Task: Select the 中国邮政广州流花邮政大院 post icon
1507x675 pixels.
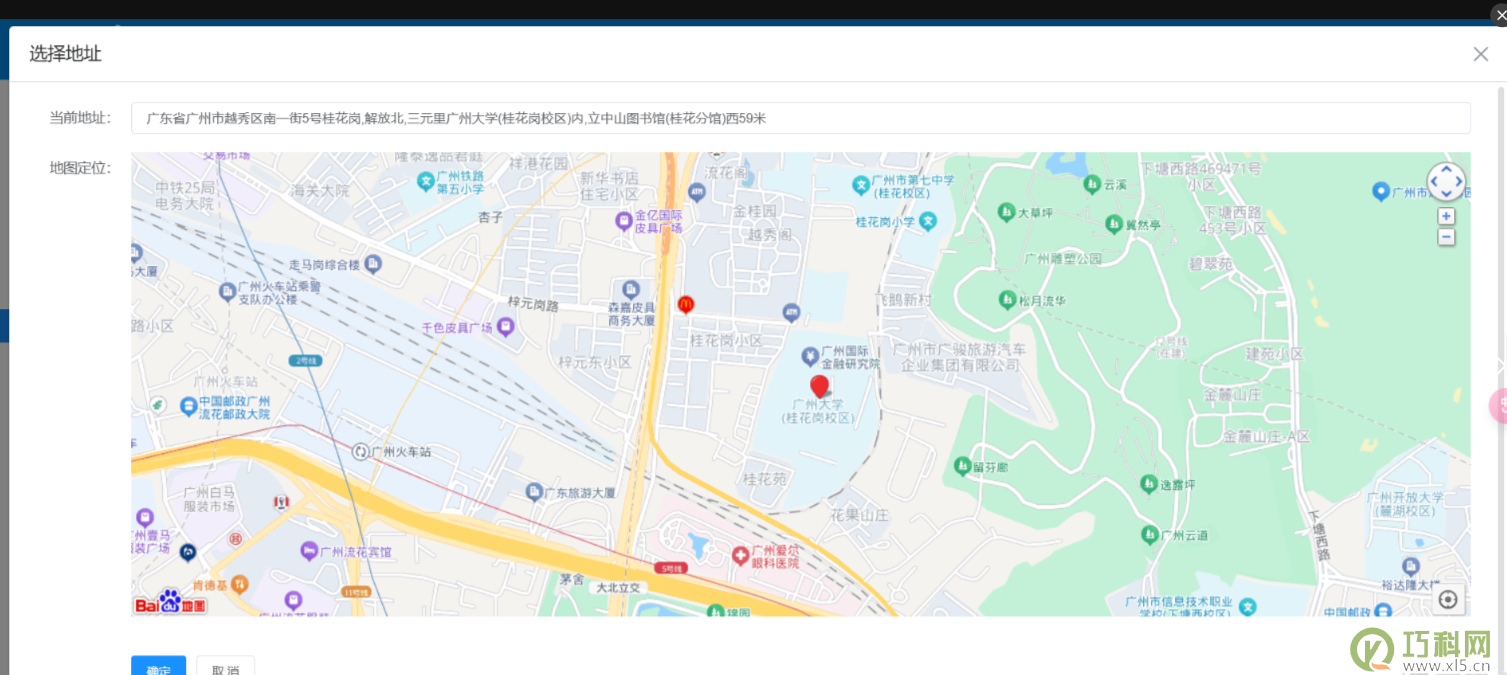Action: (188, 406)
